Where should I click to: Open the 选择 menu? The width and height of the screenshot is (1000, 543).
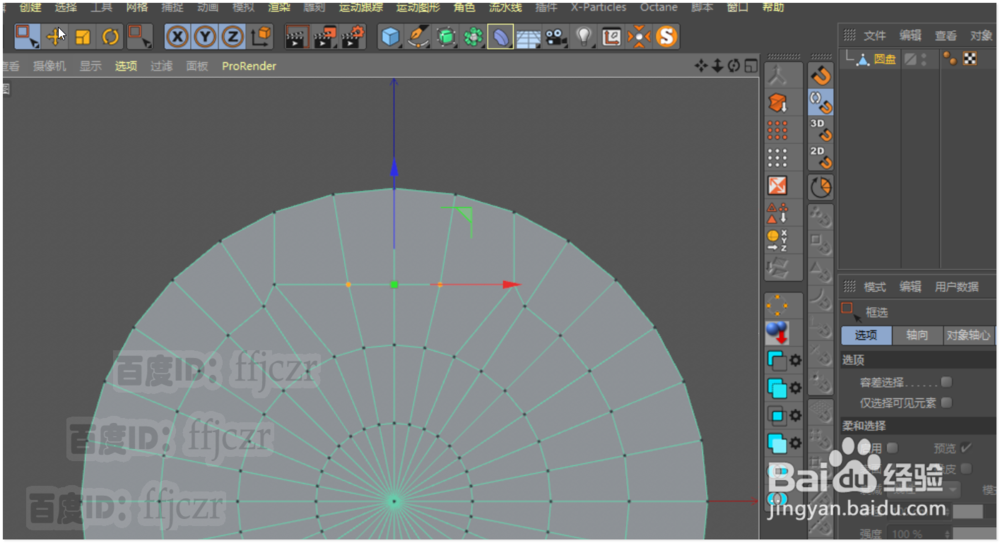pyautogui.click(x=66, y=7)
